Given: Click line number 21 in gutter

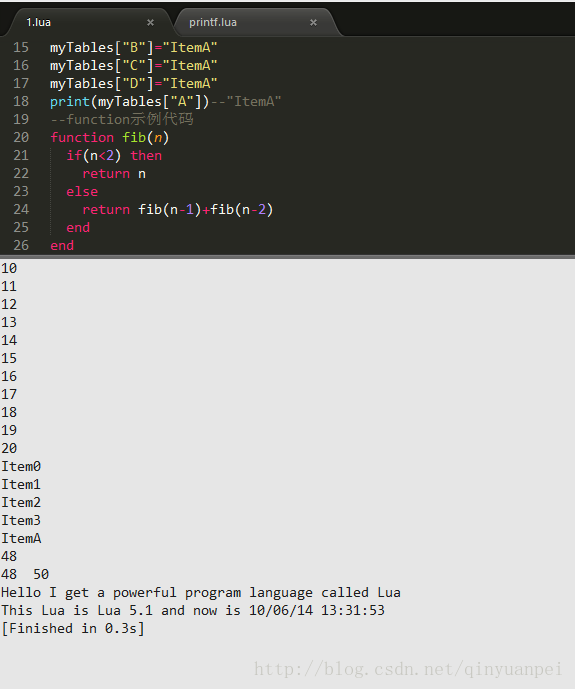Looking at the screenshot, I should tap(21, 156).
